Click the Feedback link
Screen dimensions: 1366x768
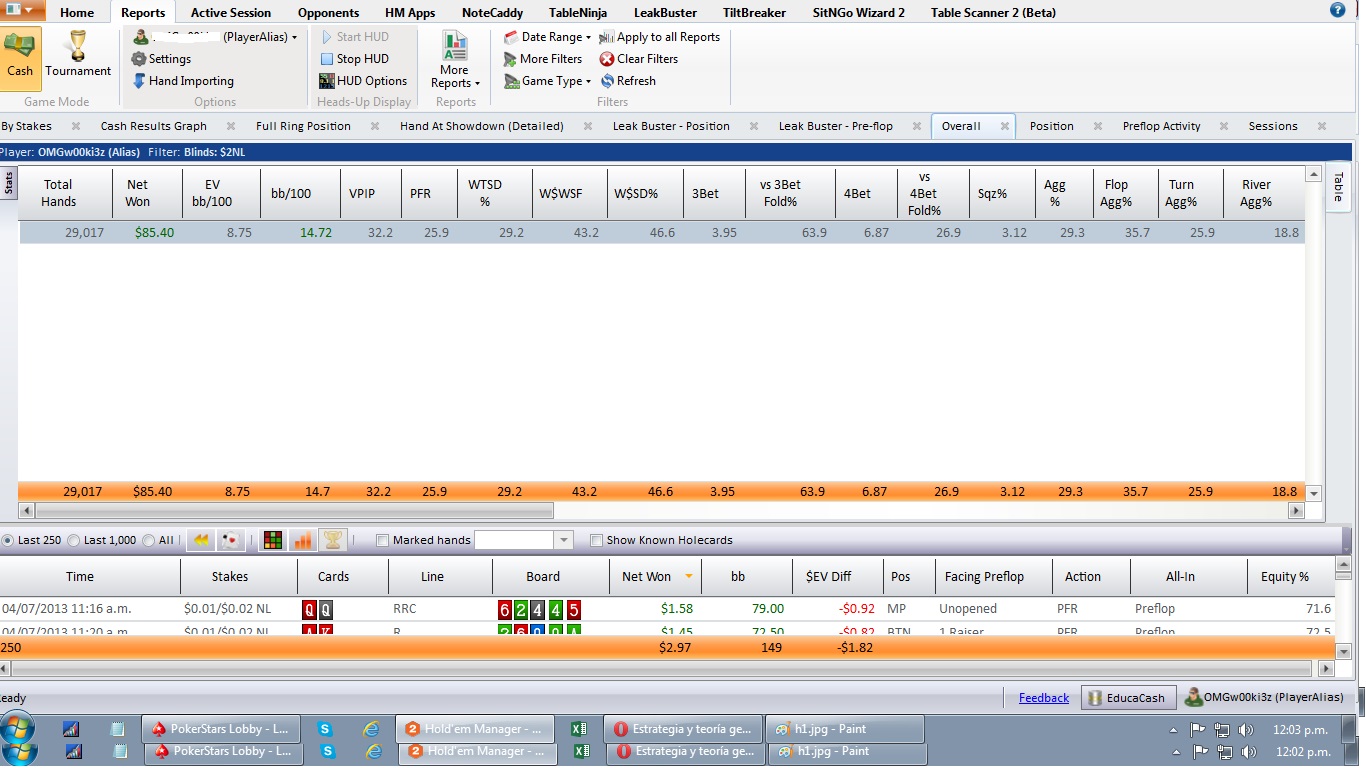tap(1044, 698)
